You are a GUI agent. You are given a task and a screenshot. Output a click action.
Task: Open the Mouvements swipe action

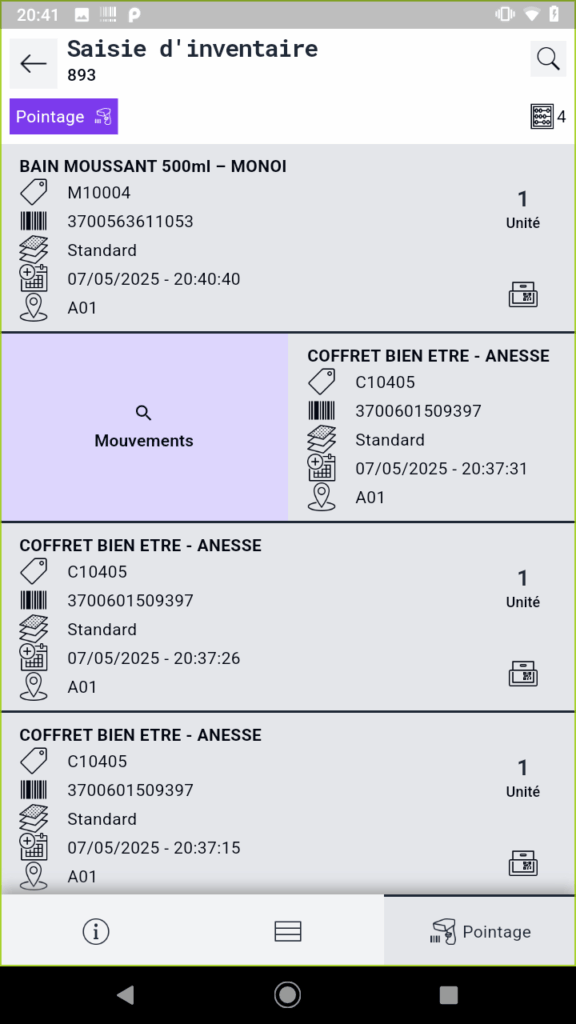click(144, 427)
